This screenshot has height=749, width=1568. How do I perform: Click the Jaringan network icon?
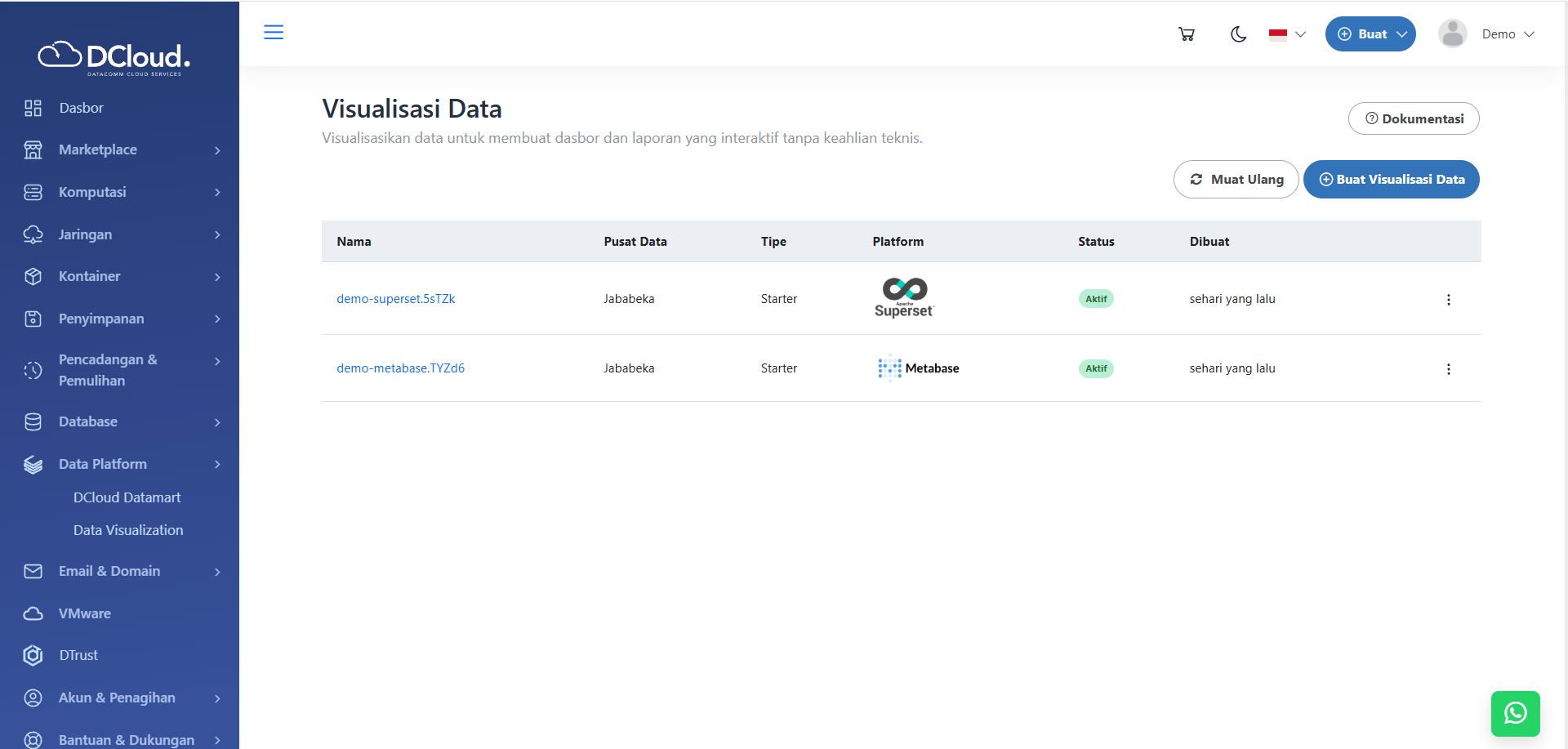(x=33, y=234)
